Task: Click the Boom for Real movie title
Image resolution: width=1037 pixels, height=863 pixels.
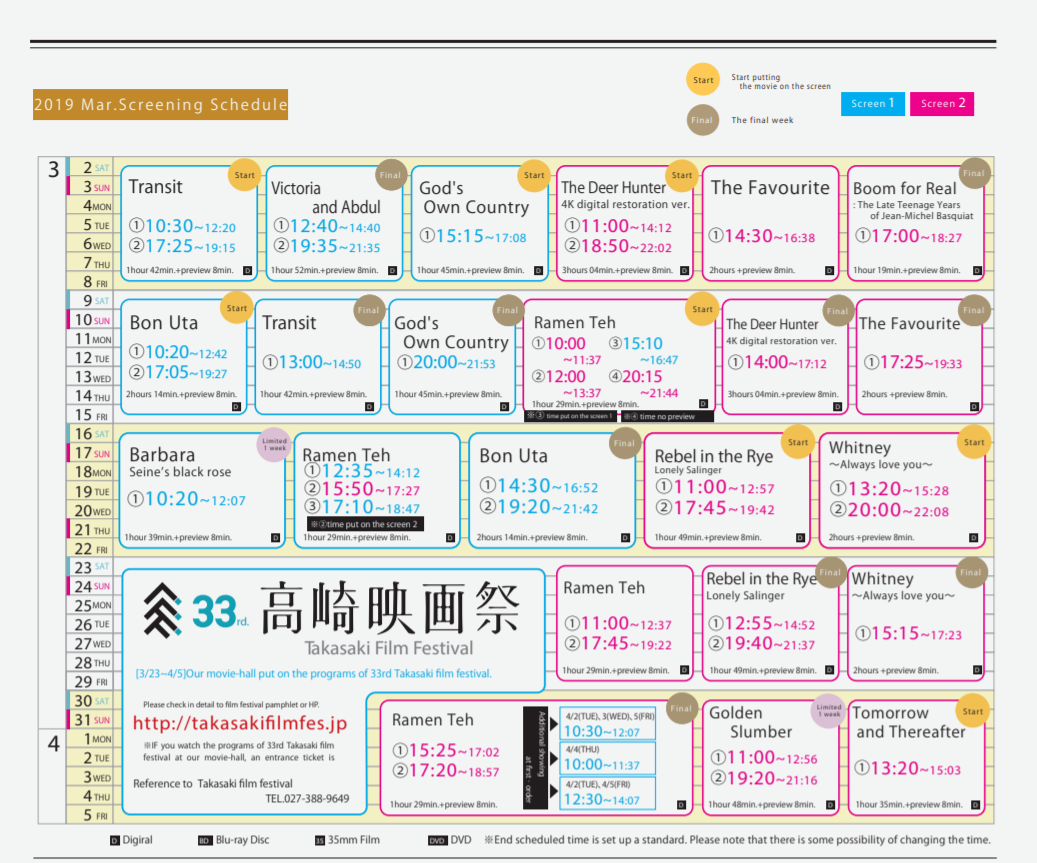Action: tap(905, 188)
